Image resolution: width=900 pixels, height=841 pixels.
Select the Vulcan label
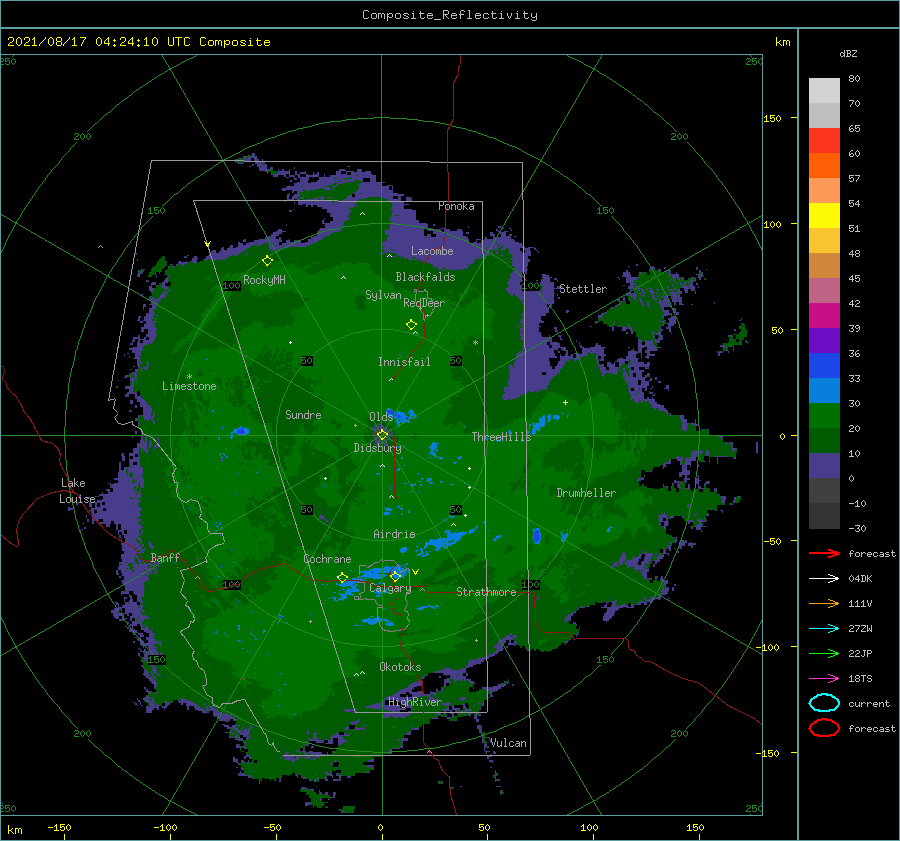pos(508,743)
